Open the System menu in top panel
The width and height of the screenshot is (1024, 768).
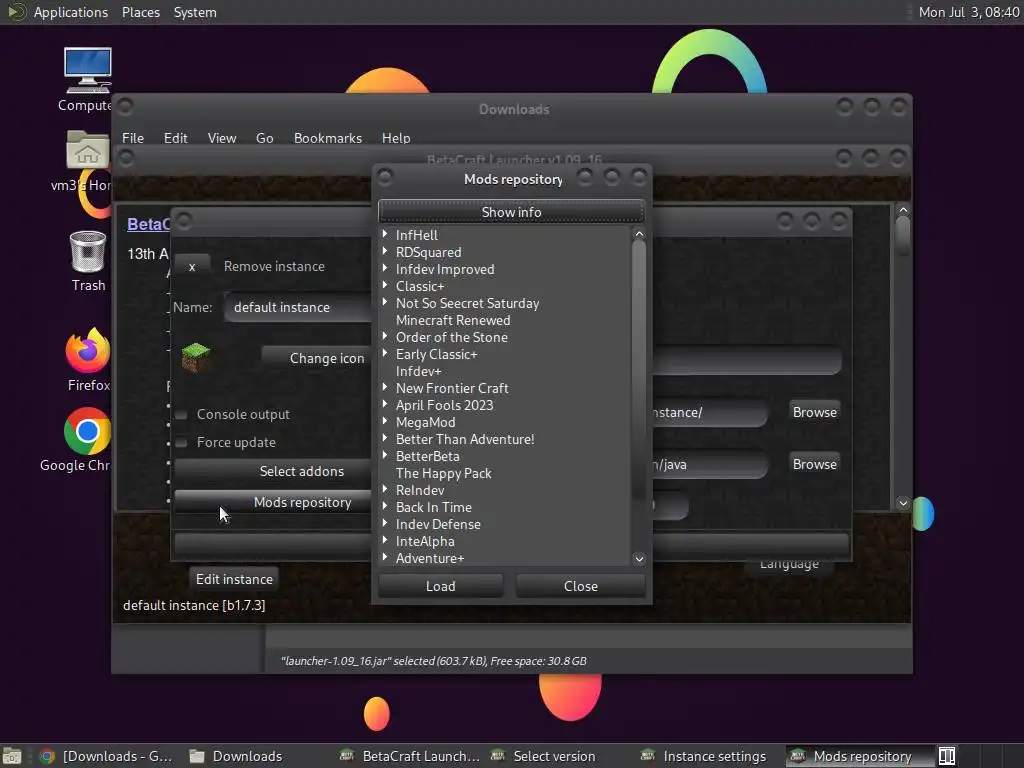coord(195,12)
